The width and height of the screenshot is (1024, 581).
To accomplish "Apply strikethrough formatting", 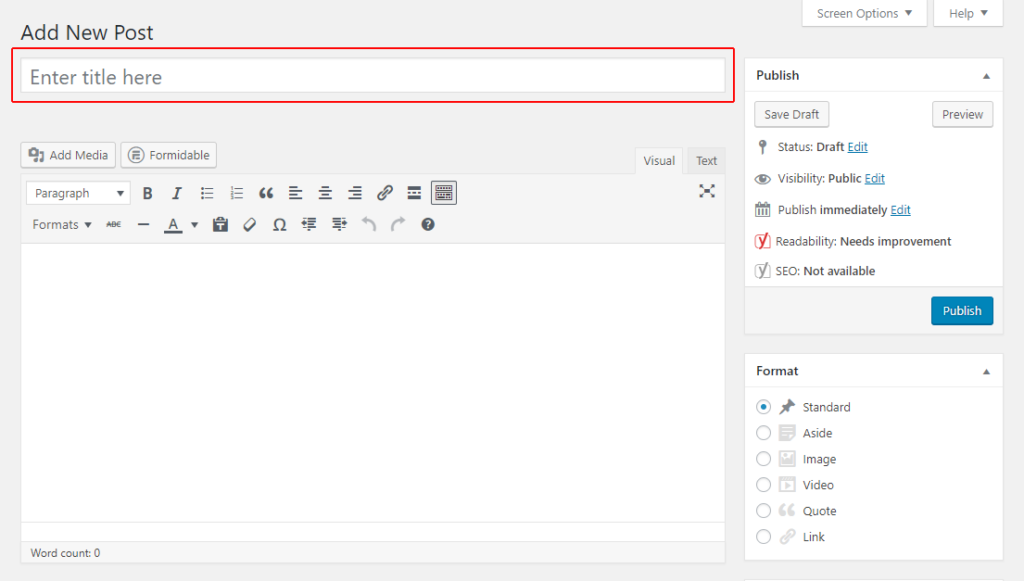I will coord(113,224).
